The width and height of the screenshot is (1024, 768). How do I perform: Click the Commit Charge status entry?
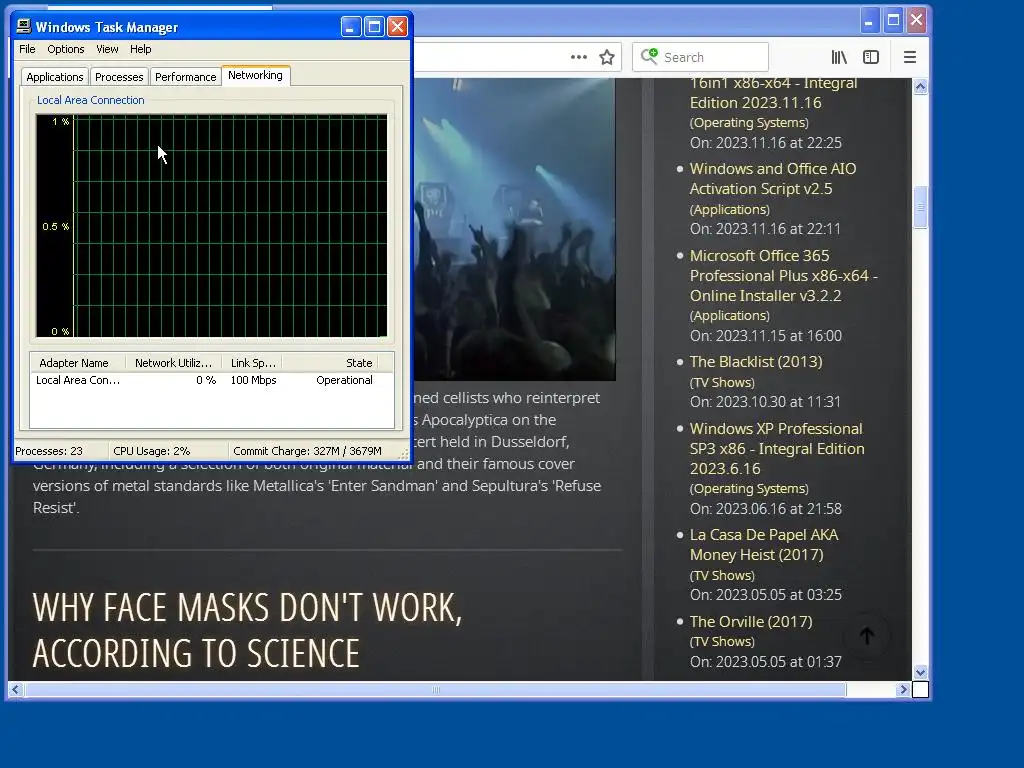coord(307,451)
